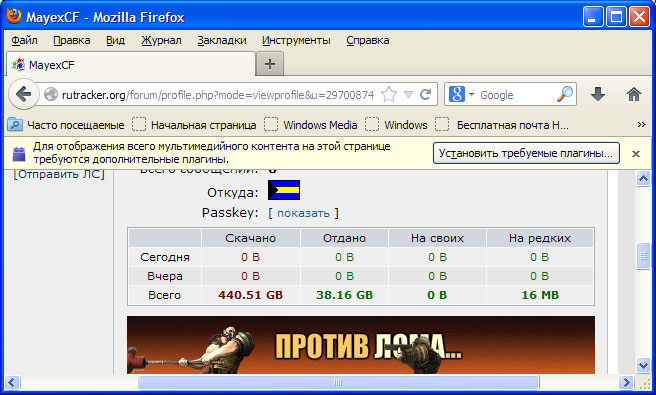The image size is (656, 395).
Task: Click the horizontal scrollbar thumb
Action: coord(338,382)
